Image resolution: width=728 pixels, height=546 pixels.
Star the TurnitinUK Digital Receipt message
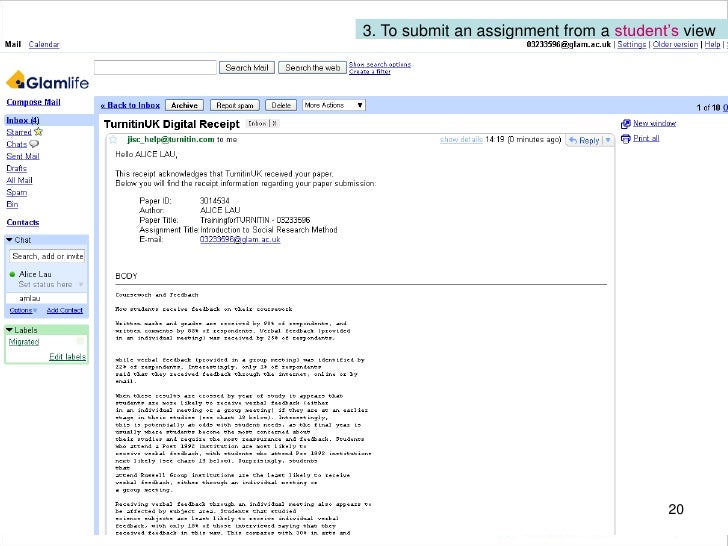(x=113, y=139)
